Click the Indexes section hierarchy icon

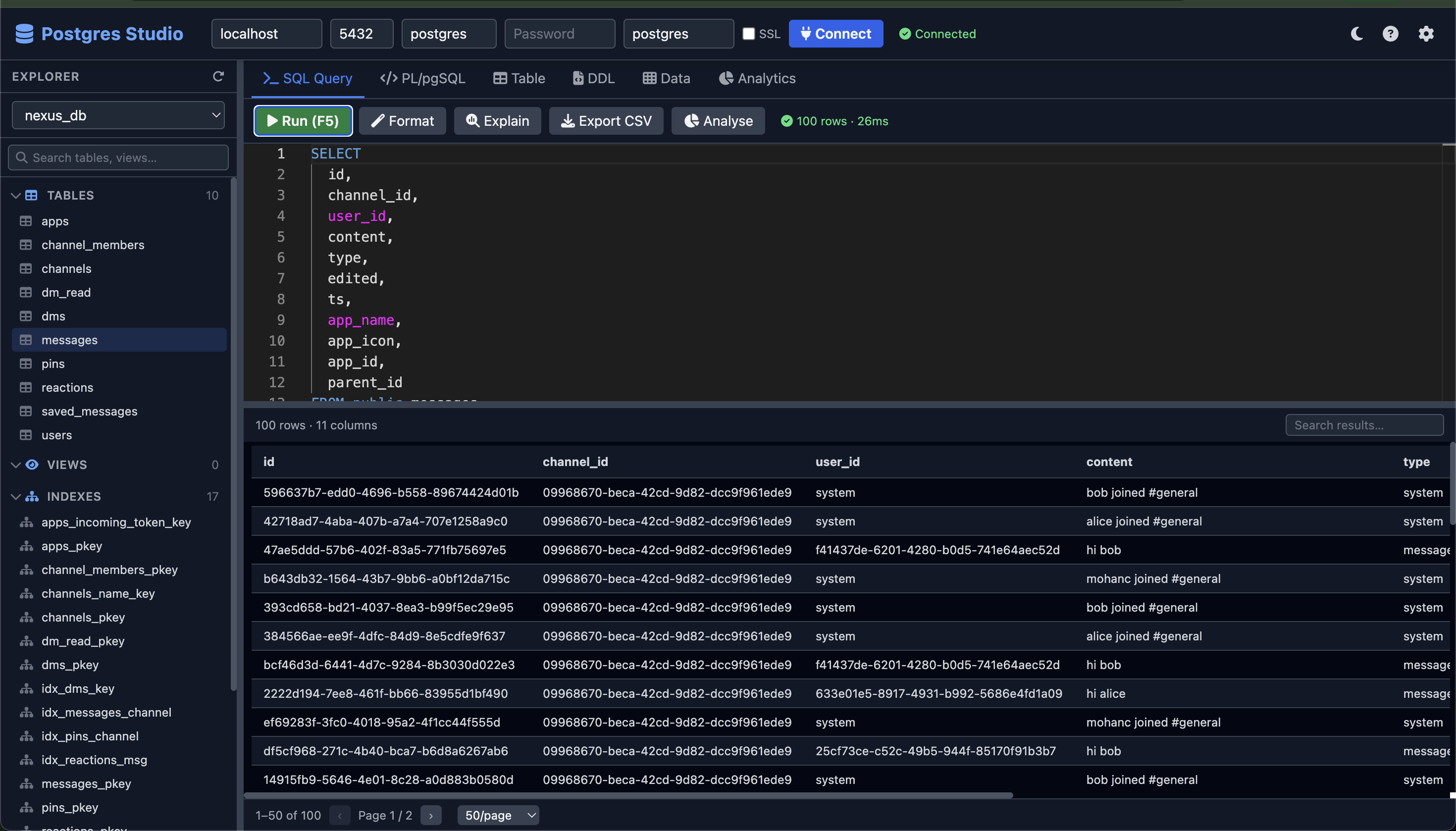click(32, 496)
